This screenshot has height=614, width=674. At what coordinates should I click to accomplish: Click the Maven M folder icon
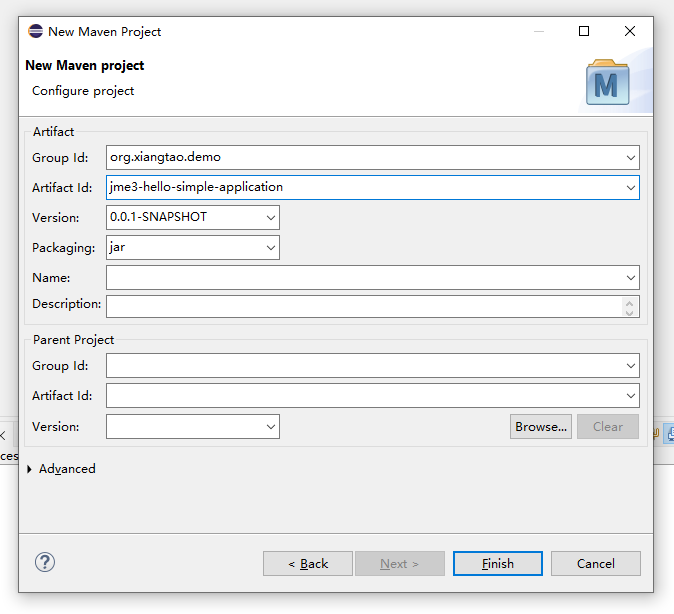607,83
